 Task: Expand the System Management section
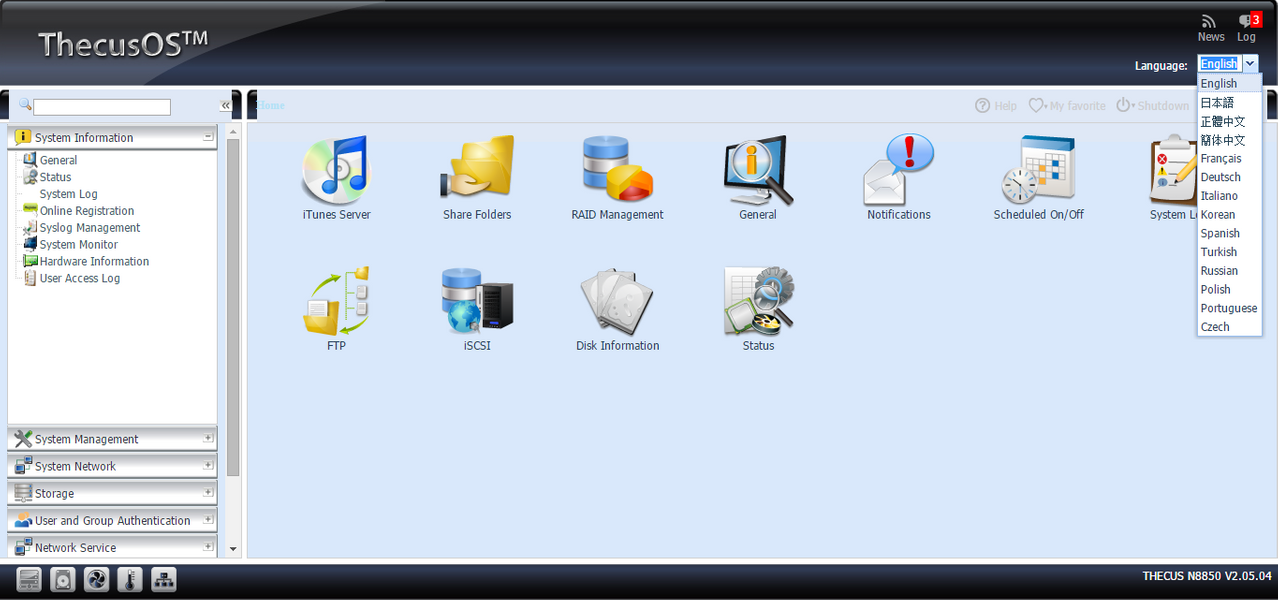tap(208, 439)
